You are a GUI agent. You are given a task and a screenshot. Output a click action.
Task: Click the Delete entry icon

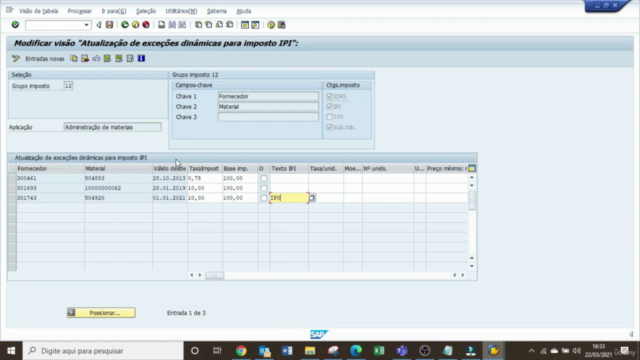coord(85,58)
